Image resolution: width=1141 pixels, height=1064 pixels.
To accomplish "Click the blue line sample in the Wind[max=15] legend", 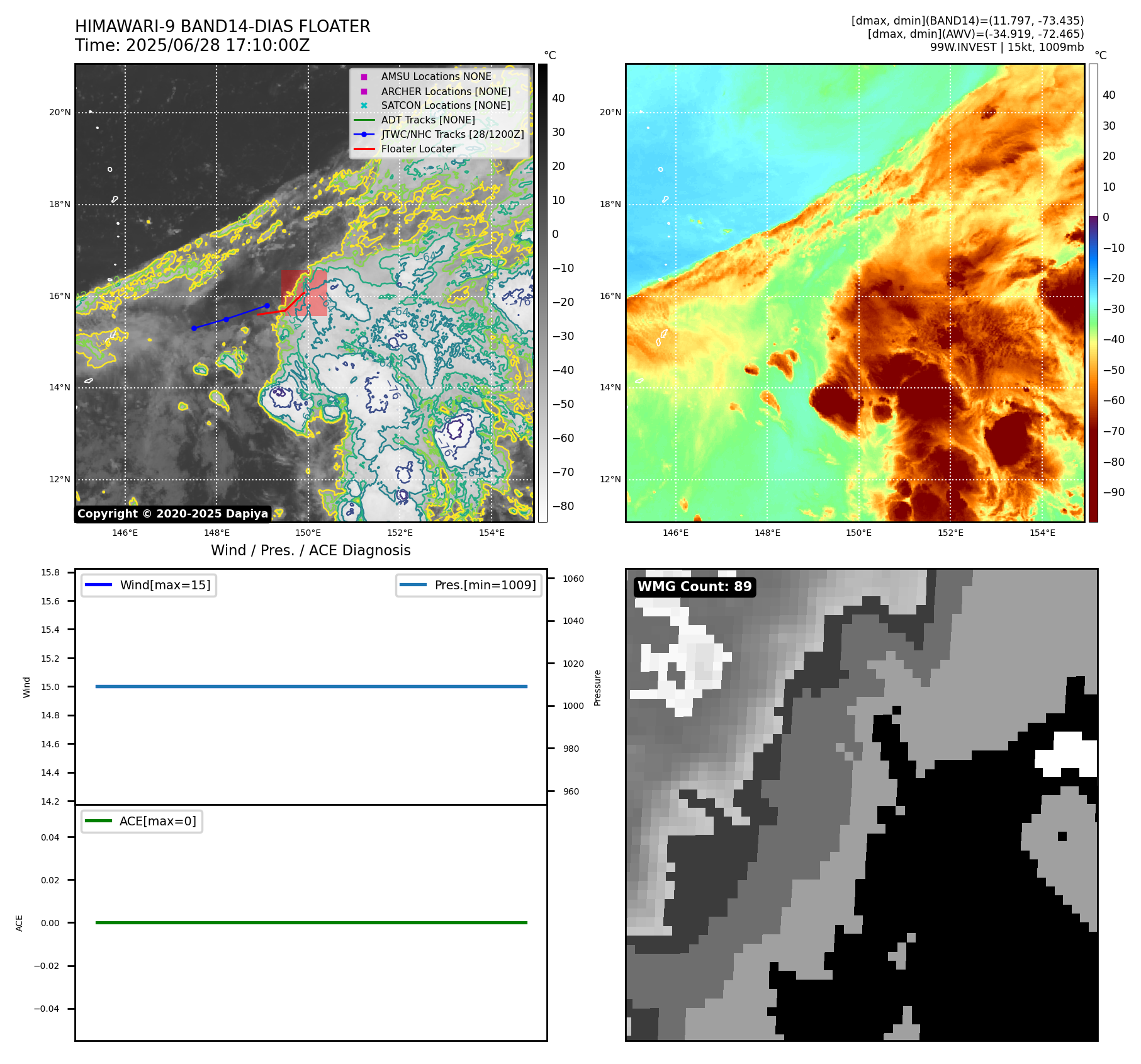I will click(98, 585).
